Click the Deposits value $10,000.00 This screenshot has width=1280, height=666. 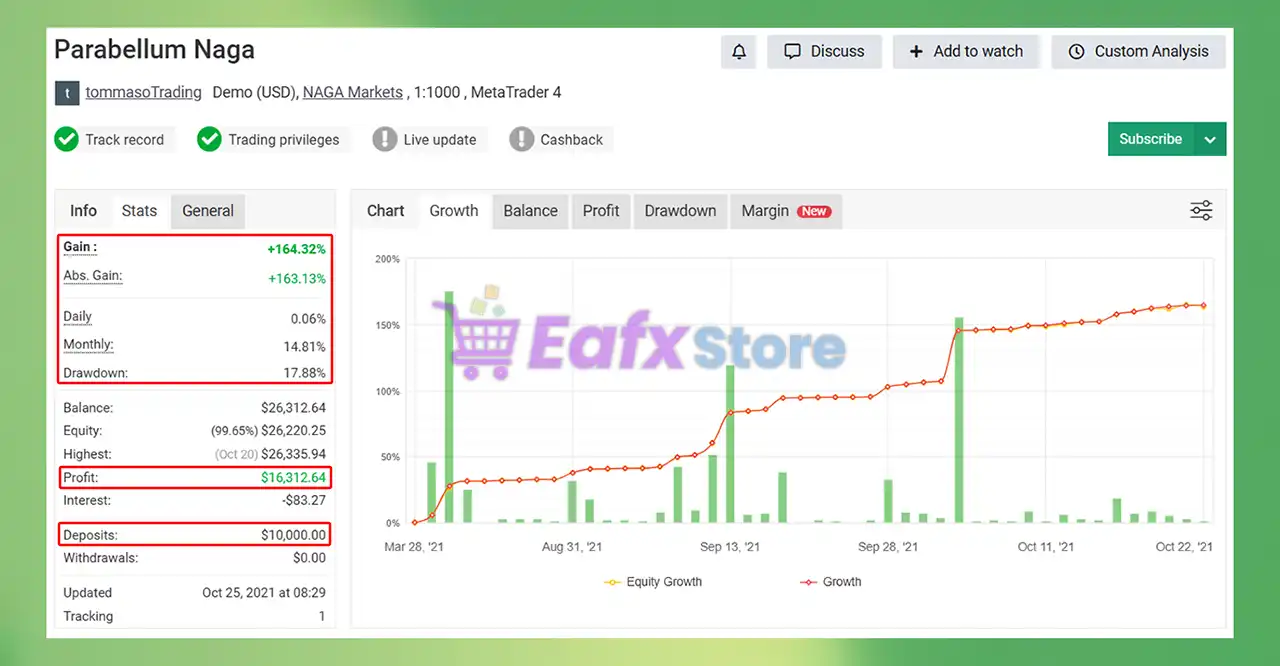coord(293,535)
